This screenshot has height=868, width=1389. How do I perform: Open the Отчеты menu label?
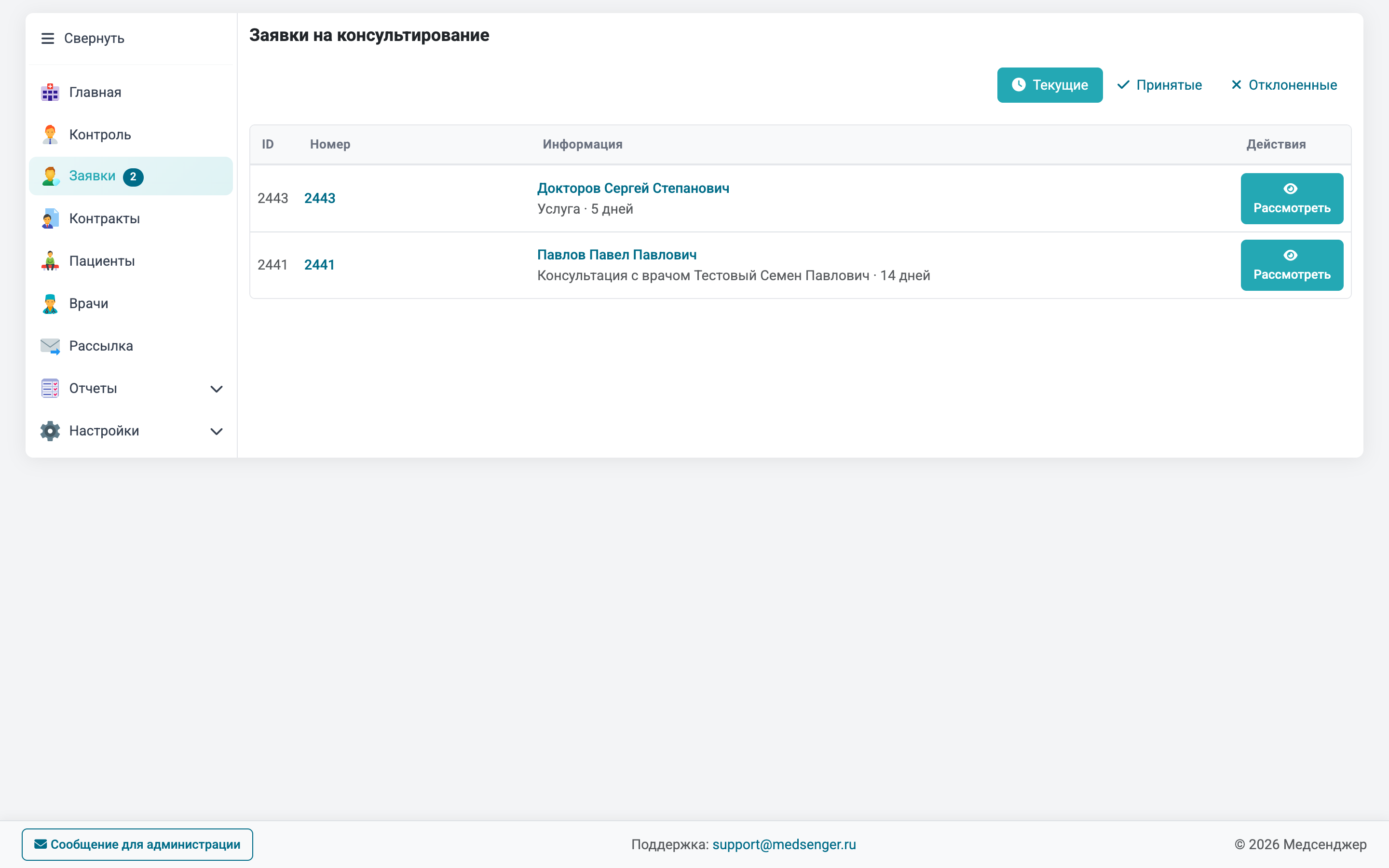[x=93, y=389]
